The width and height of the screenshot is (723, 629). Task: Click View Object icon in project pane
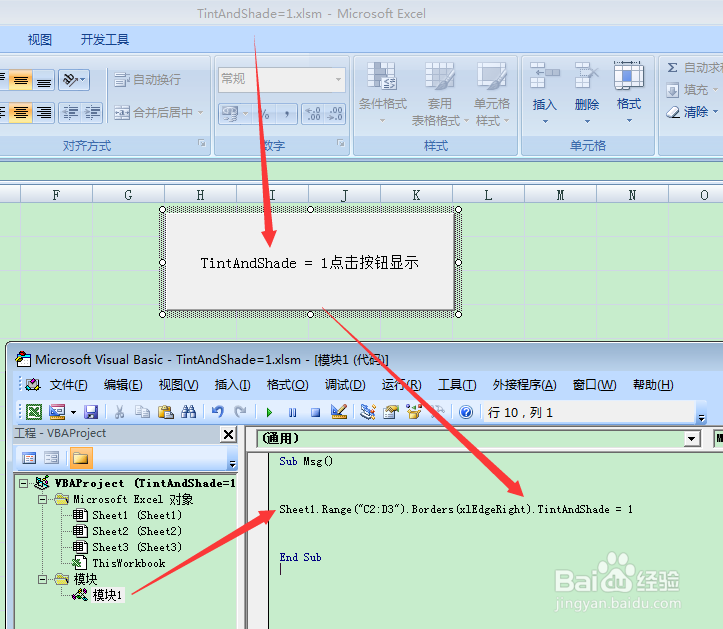51,458
